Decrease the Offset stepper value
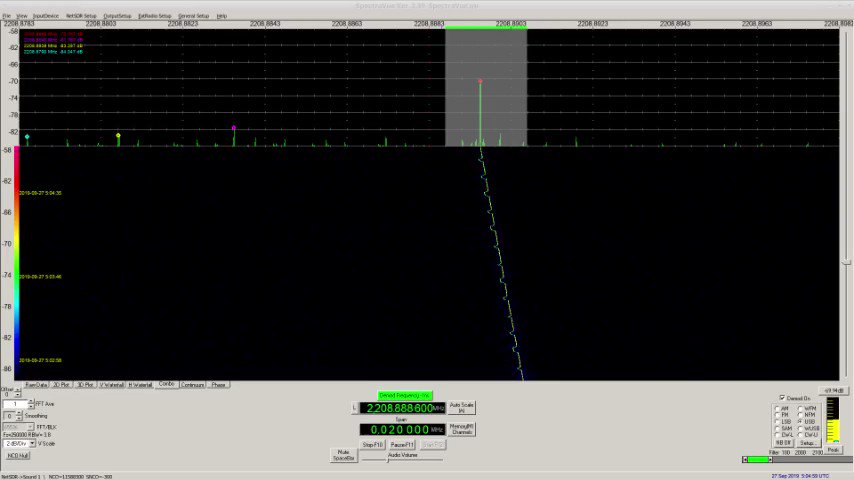Screen dimensions: 854x480 [x=17, y=395]
